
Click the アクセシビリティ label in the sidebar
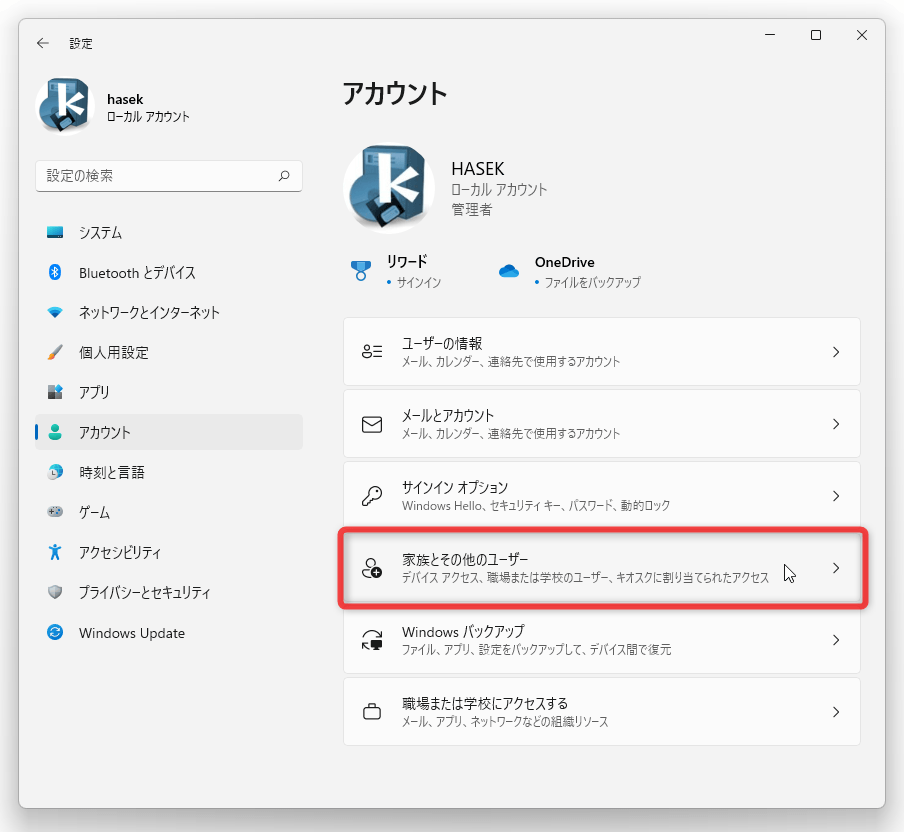120,552
